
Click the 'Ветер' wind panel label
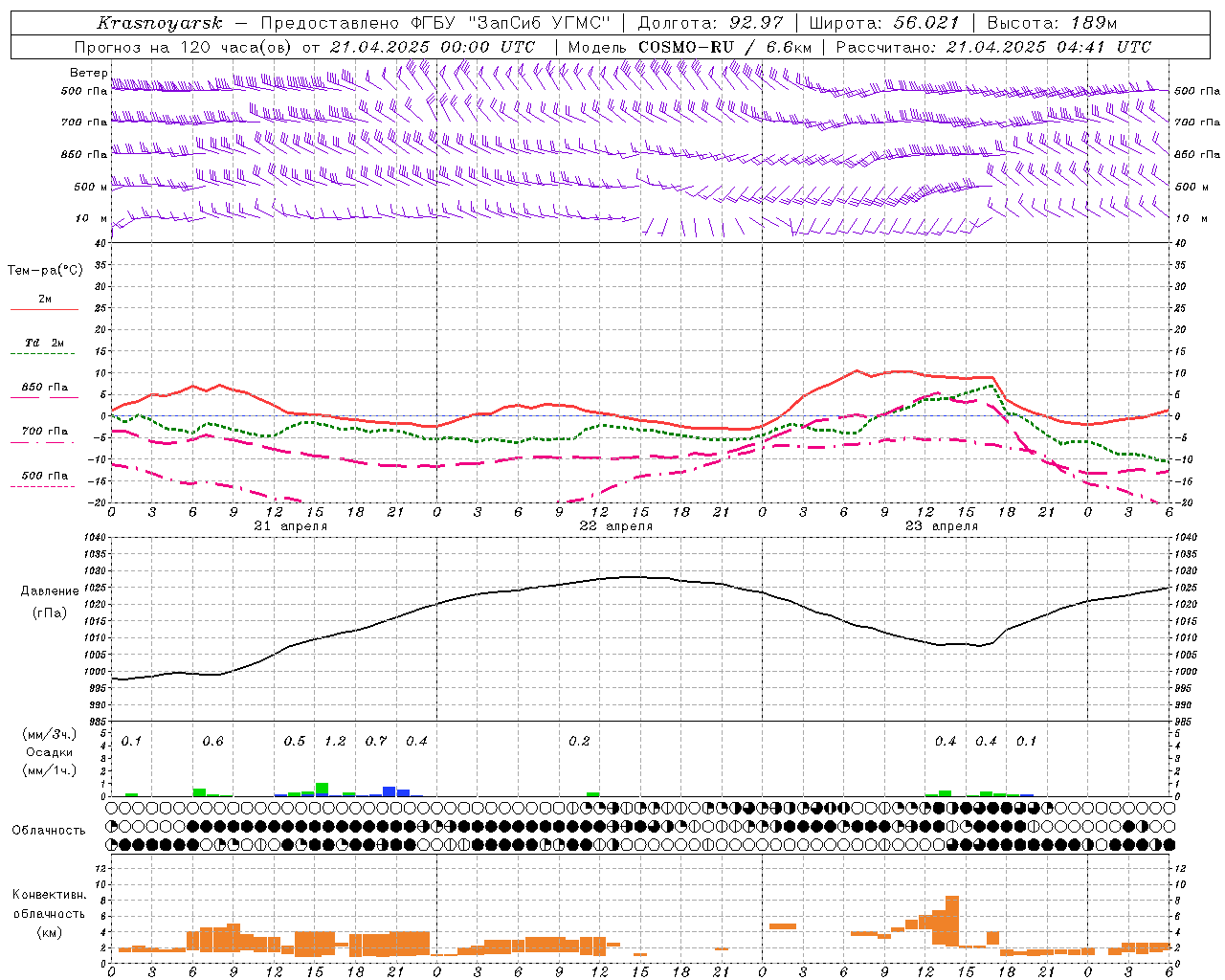[89, 73]
